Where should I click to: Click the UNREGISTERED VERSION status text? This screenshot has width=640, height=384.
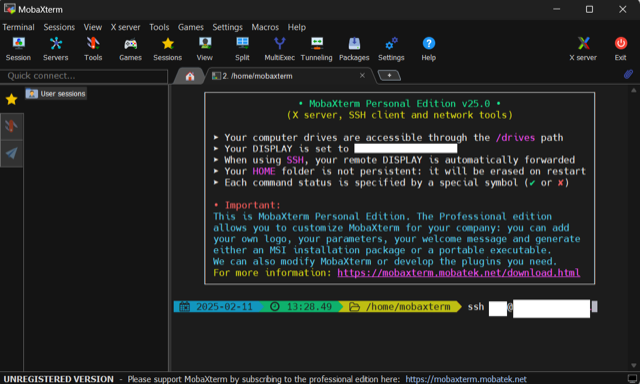(x=58, y=379)
